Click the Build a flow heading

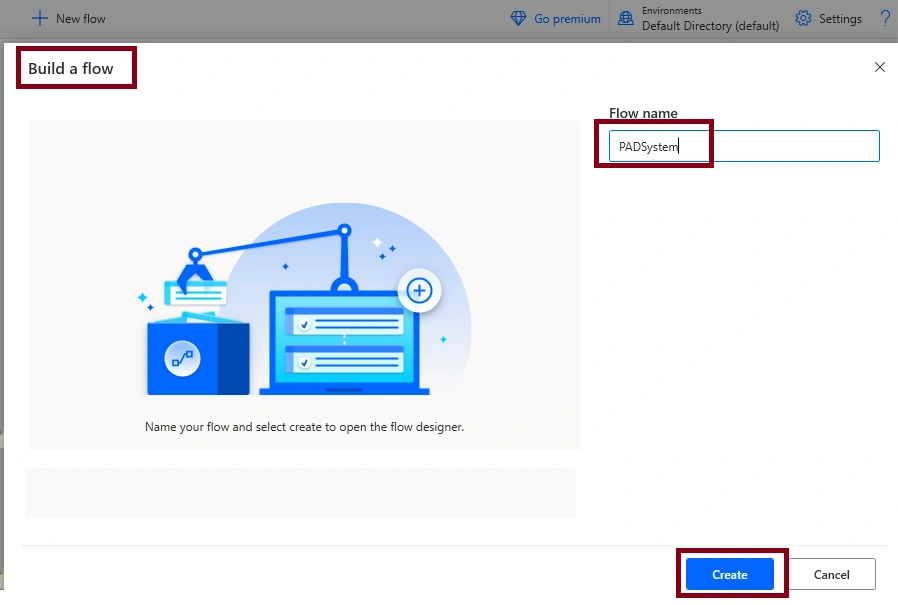70,68
